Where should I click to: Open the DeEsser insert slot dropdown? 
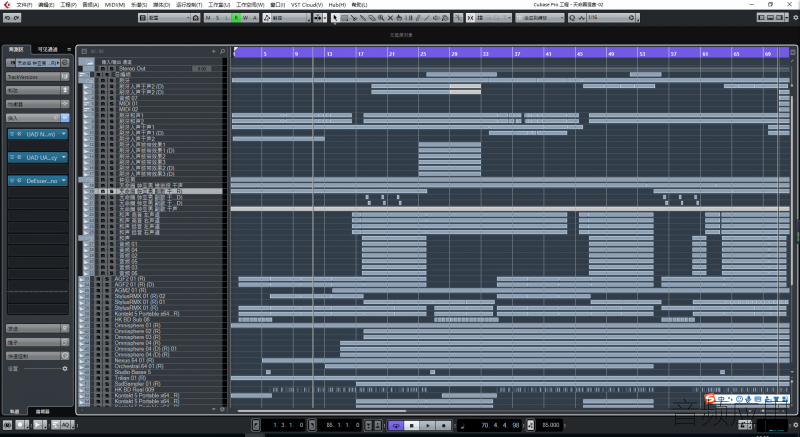(64, 181)
